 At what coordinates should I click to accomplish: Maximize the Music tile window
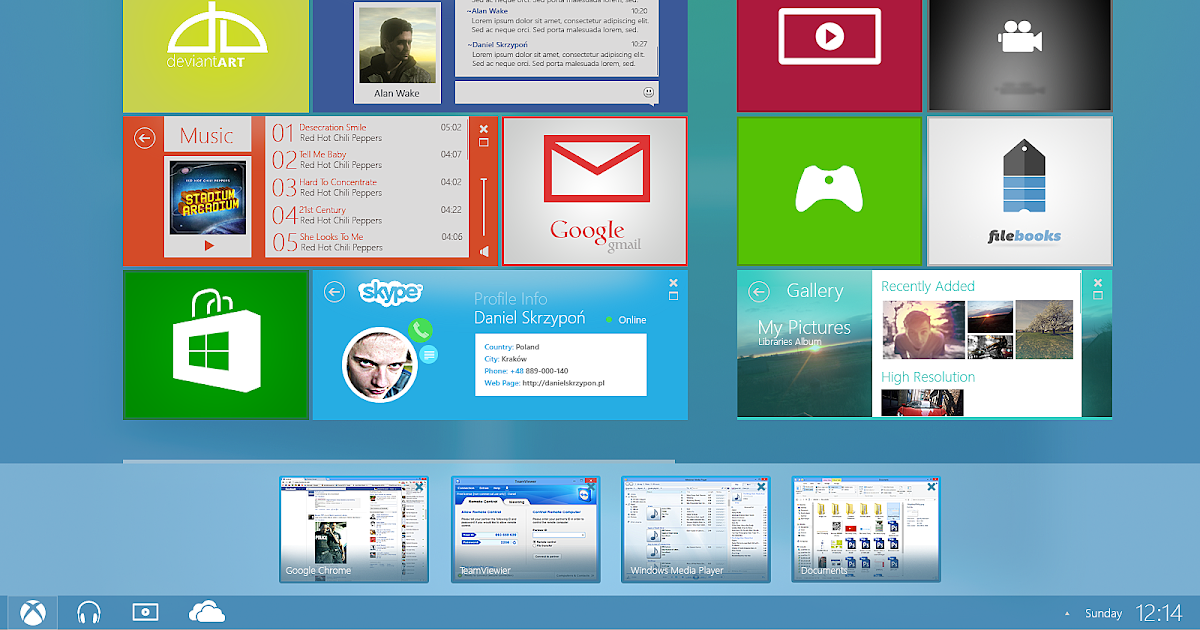coord(484,142)
